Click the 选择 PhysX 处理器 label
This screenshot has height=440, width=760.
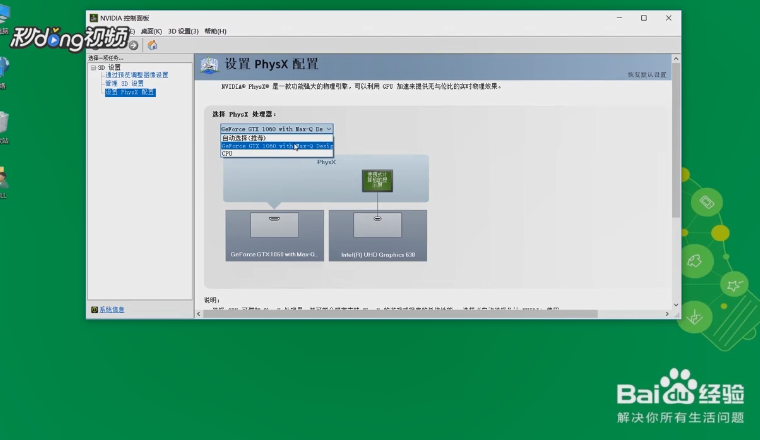point(244,114)
